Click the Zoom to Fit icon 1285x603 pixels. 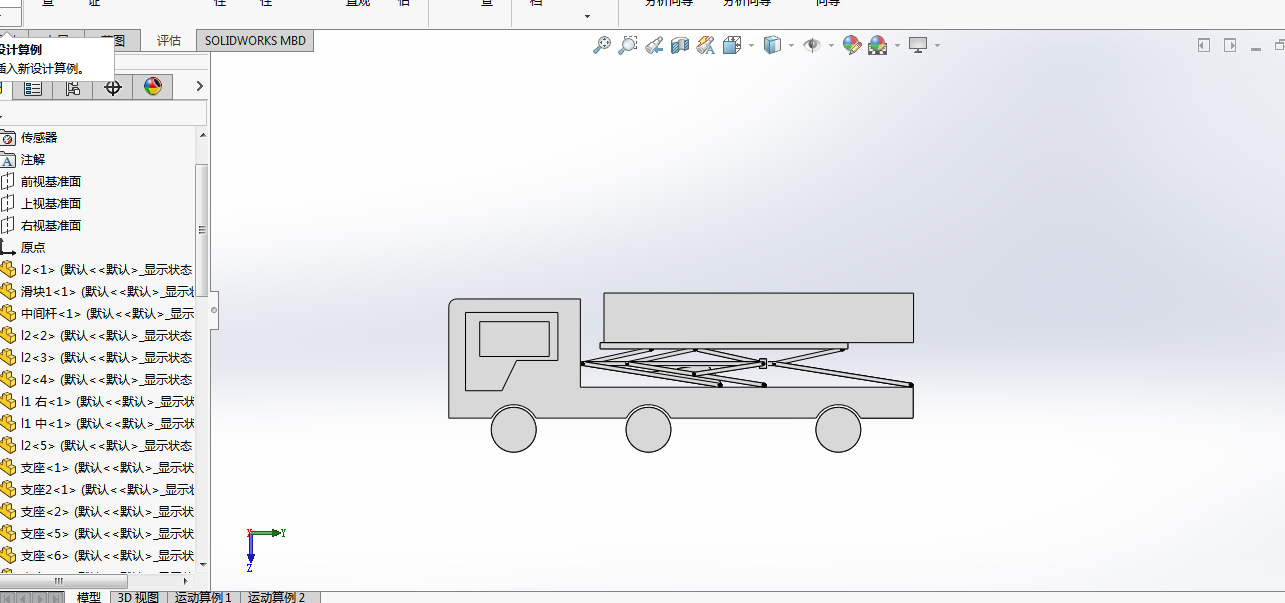[x=602, y=45]
